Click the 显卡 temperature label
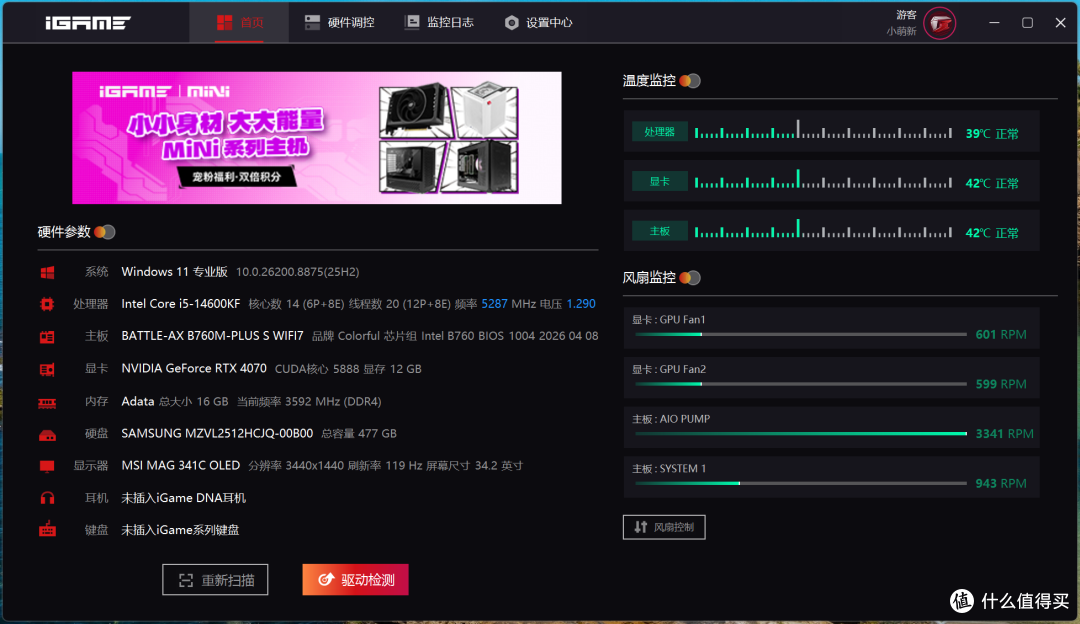This screenshot has width=1080, height=624. [660, 181]
